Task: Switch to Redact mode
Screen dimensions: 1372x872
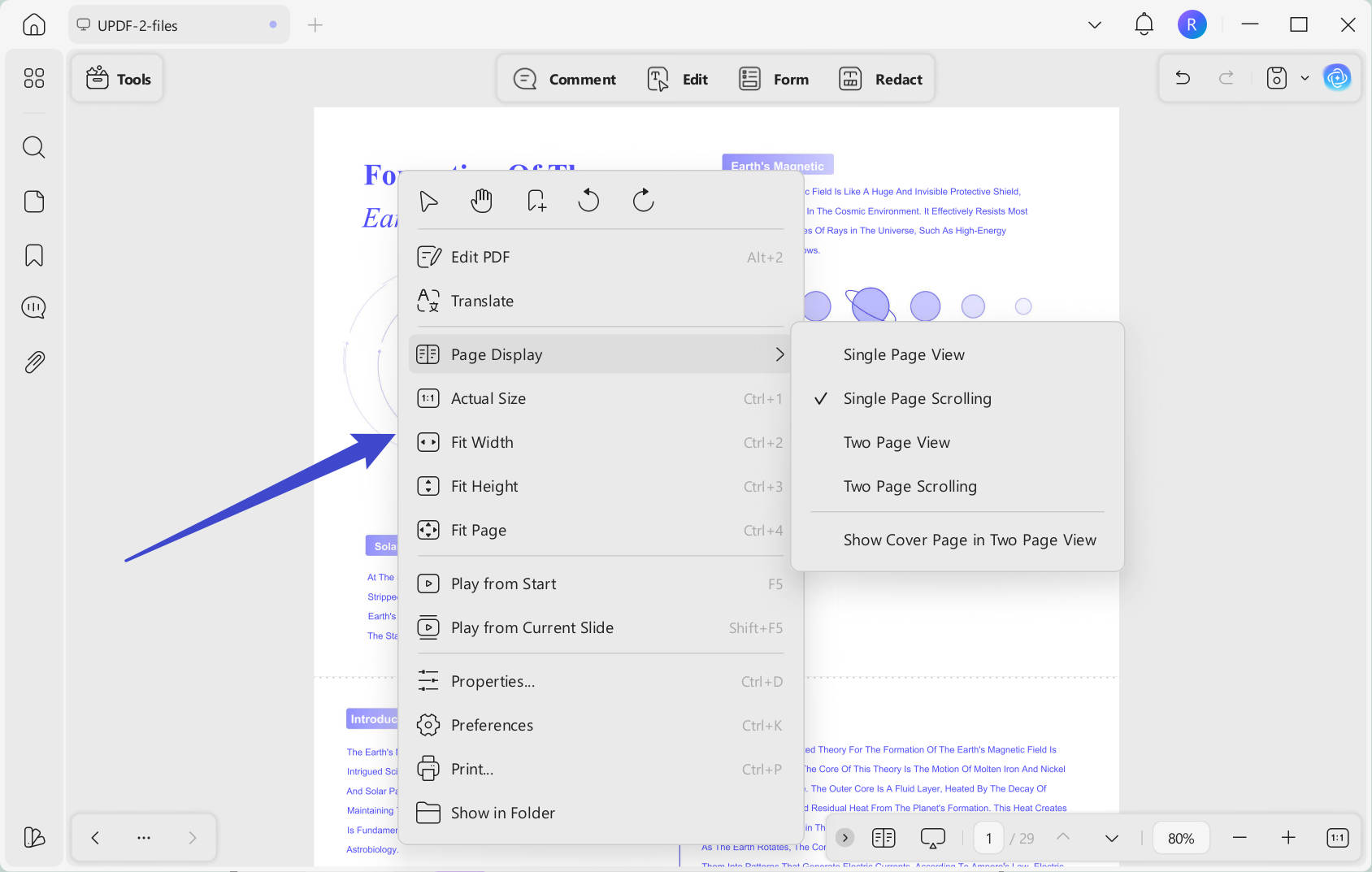Action: click(881, 79)
